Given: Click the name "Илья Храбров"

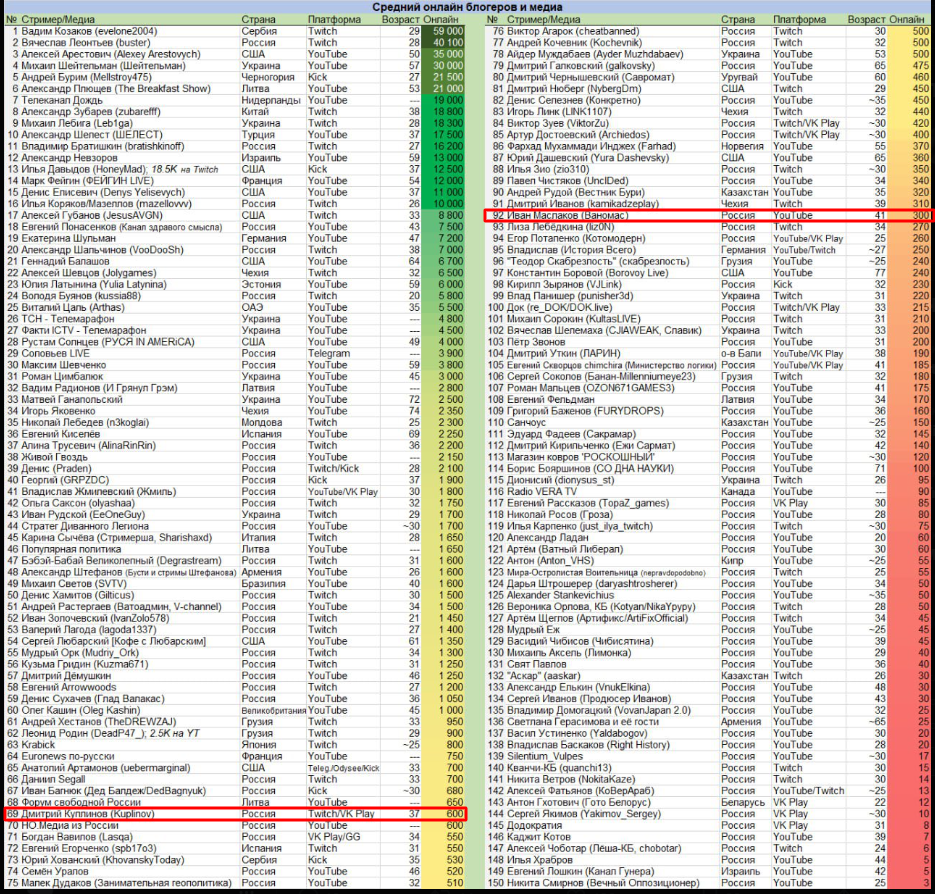Looking at the screenshot, I should (540, 859).
